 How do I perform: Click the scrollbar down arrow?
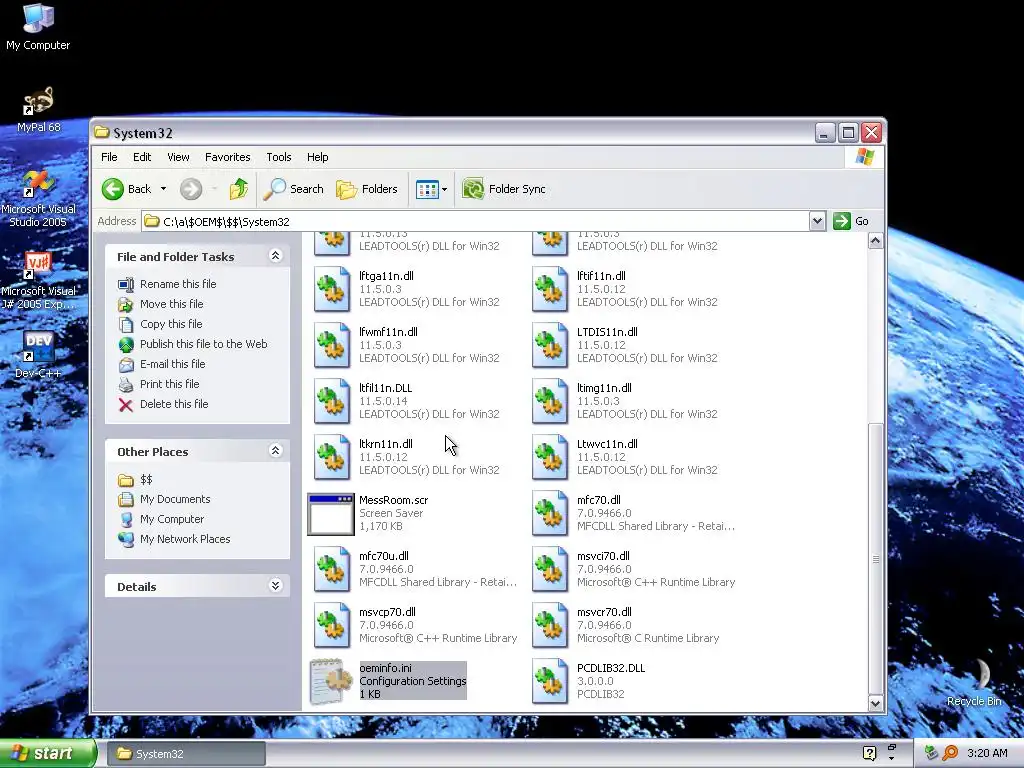click(x=875, y=703)
